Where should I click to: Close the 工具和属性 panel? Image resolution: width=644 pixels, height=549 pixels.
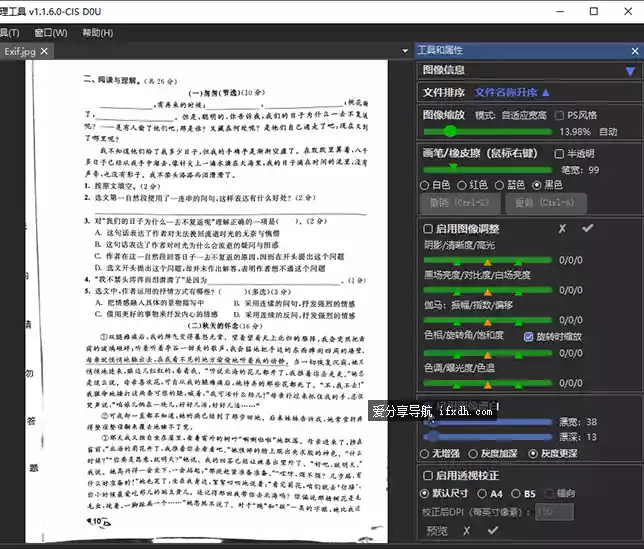635,51
